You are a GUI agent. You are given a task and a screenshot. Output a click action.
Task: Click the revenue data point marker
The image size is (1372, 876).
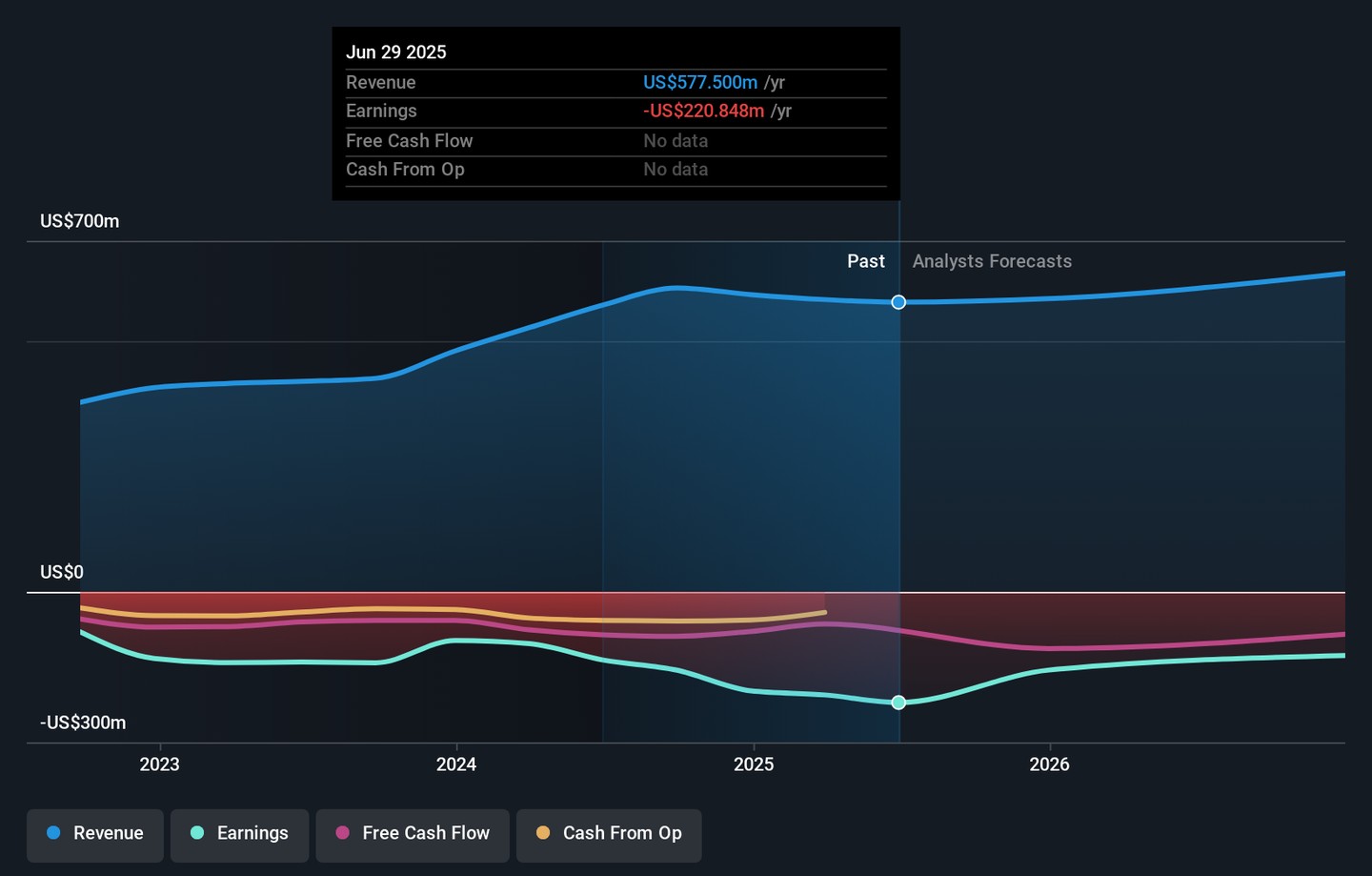point(898,302)
